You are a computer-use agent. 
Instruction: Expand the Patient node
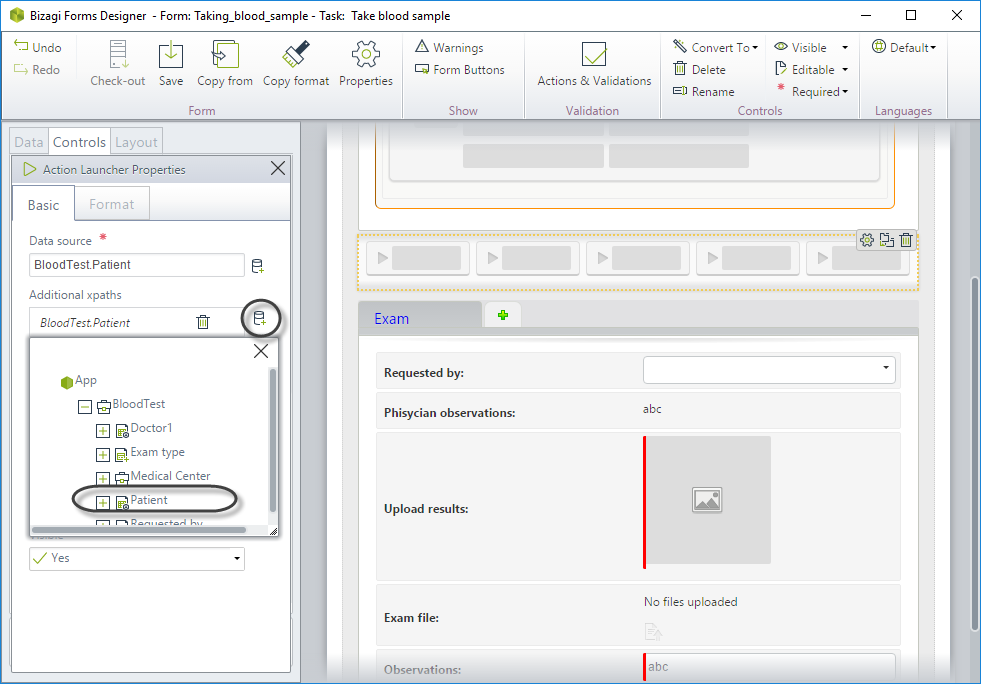pos(103,503)
